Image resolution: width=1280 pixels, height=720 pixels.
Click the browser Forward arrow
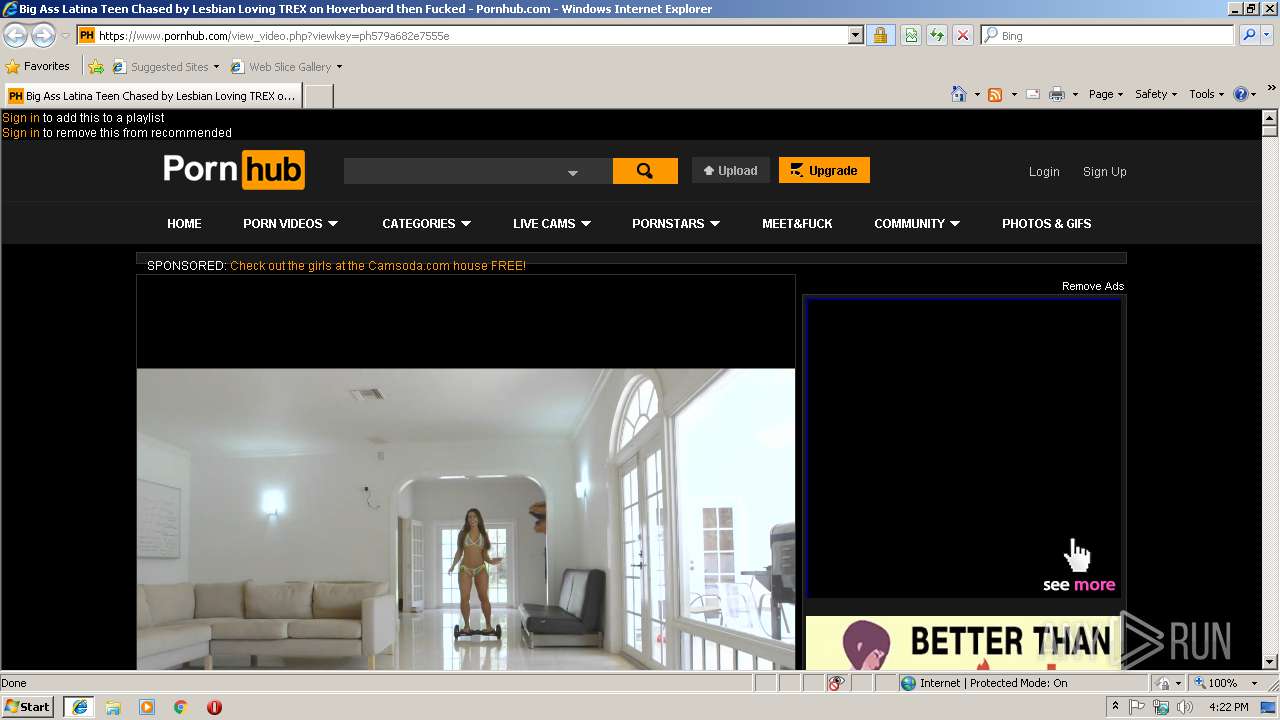pos(43,35)
